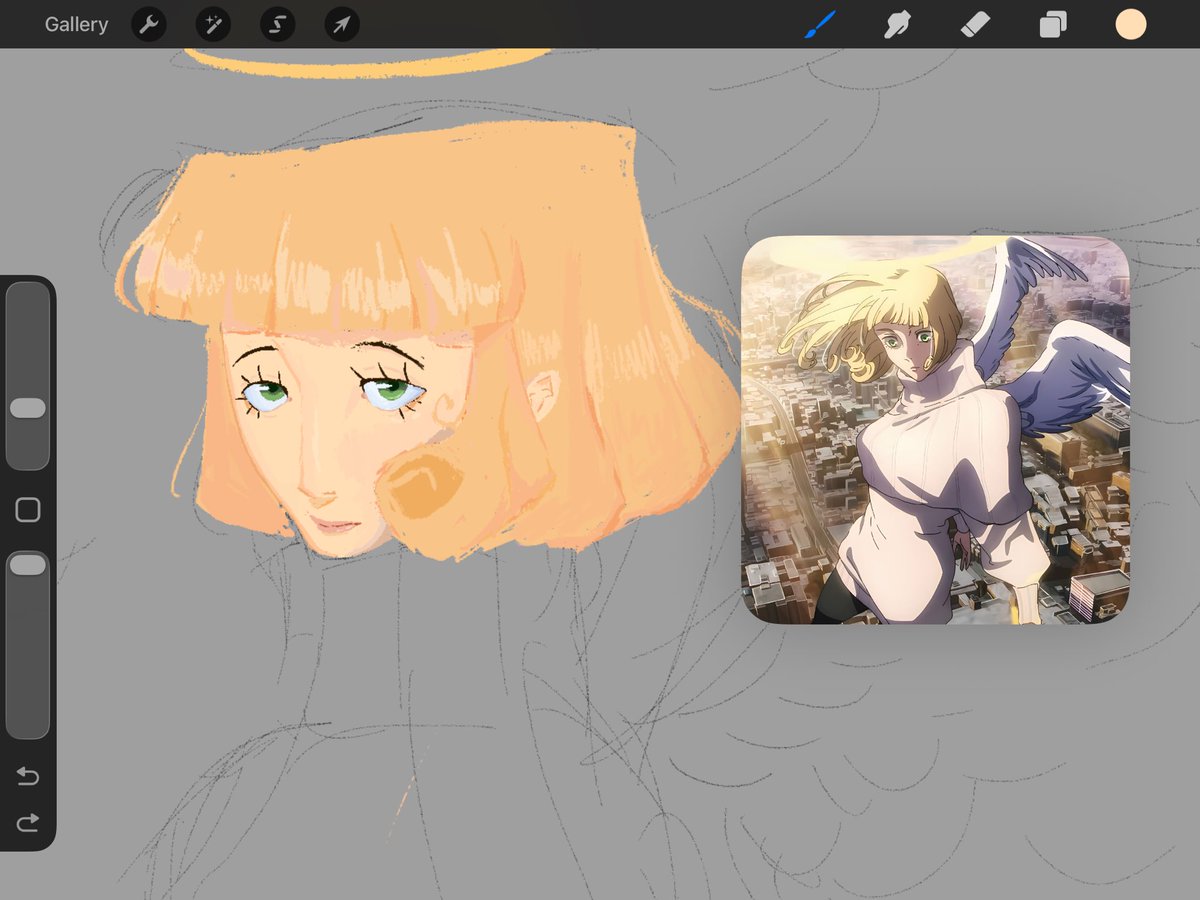Undo the last stroke
Viewport: 1200px width, 900px height.
28,777
